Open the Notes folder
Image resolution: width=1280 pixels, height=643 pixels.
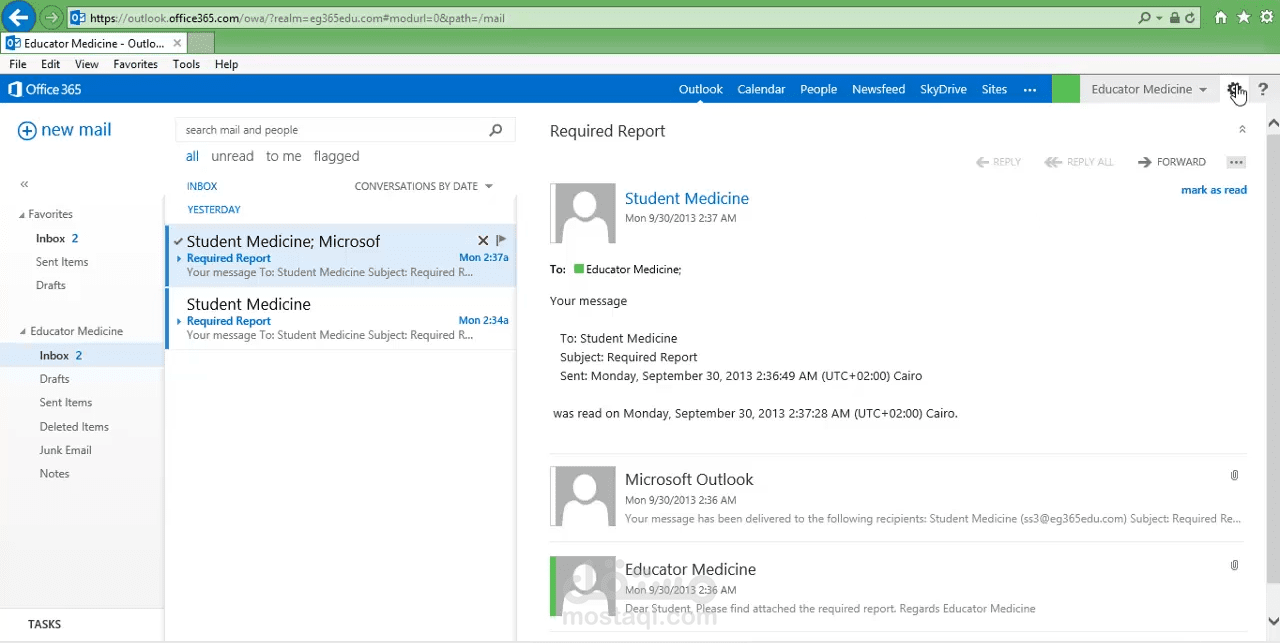(x=54, y=474)
